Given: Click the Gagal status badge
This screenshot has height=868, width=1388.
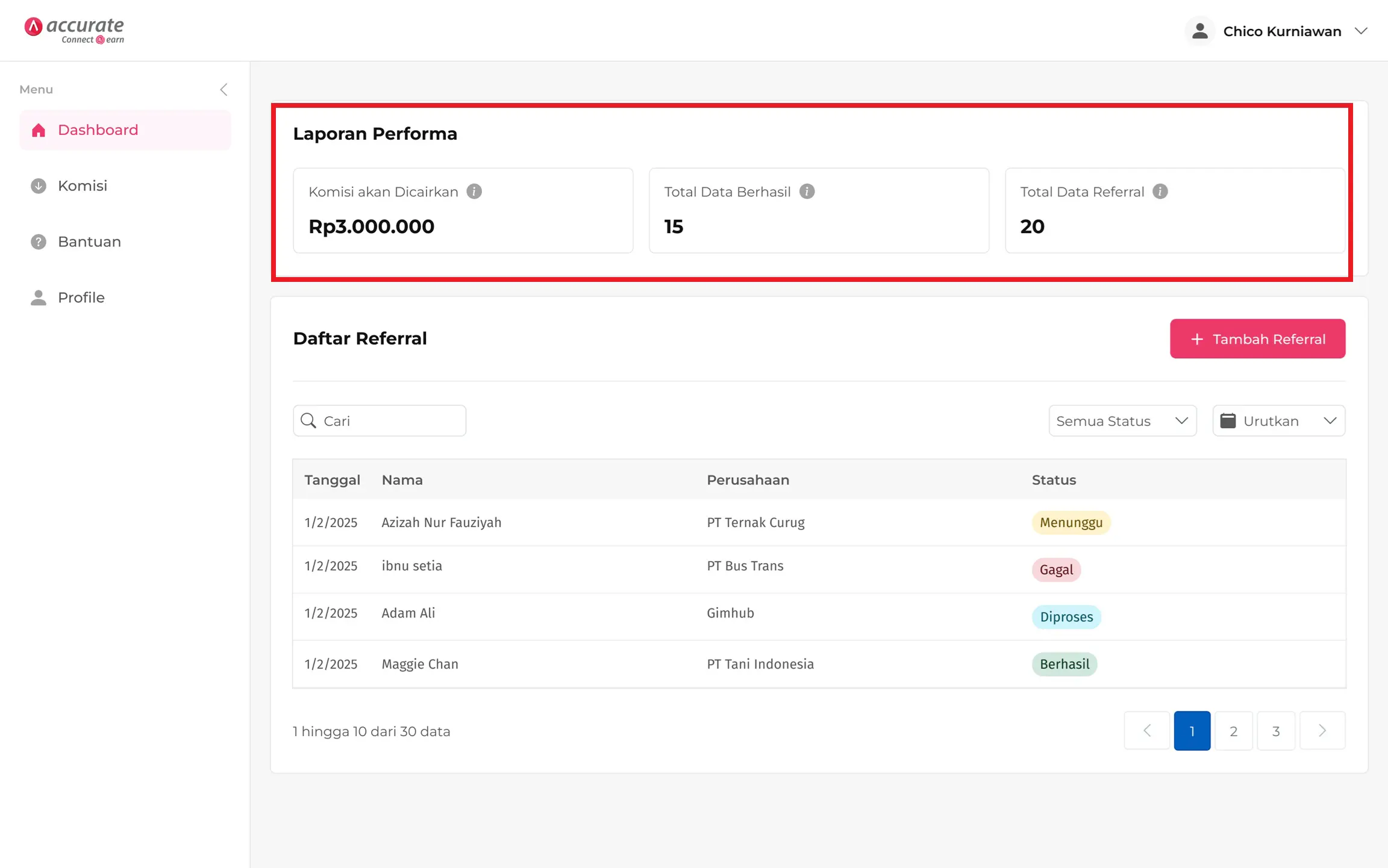Looking at the screenshot, I should point(1056,570).
